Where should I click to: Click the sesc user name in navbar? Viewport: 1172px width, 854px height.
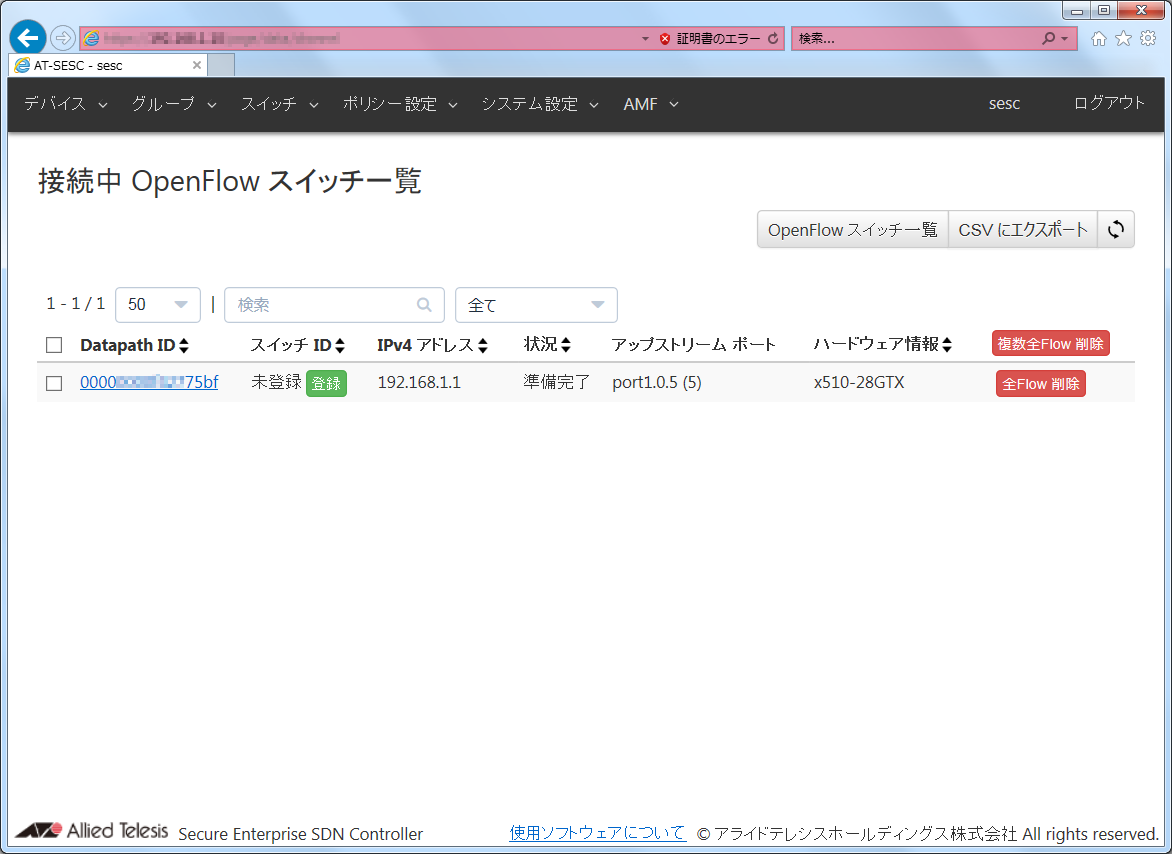point(1004,104)
